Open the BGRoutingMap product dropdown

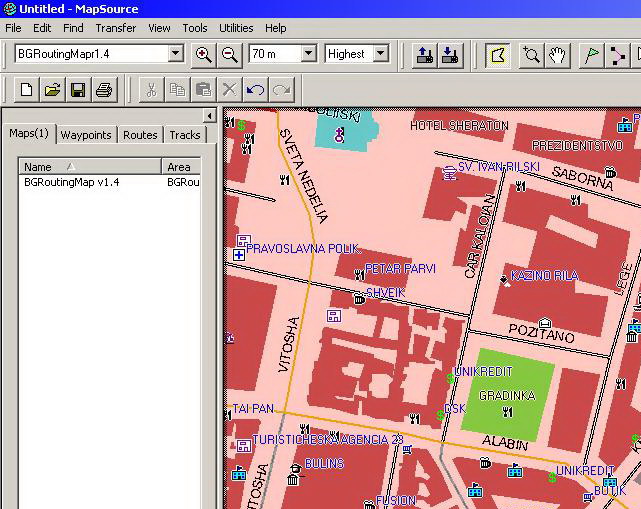point(176,54)
